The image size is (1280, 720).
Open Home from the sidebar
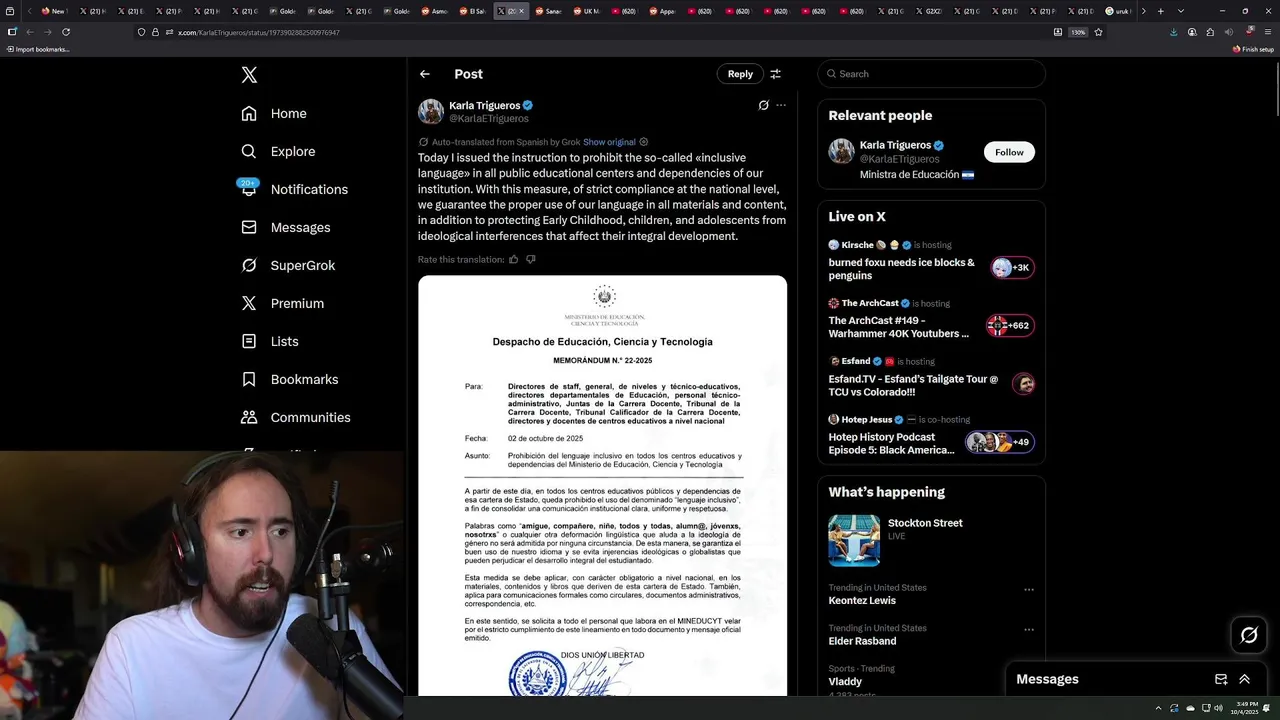[274, 114]
